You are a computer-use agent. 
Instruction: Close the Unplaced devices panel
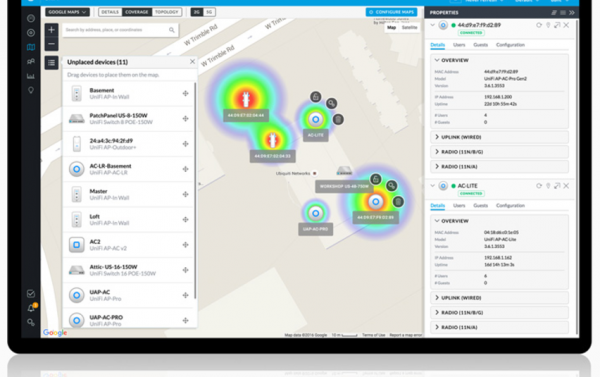coord(192,62)
